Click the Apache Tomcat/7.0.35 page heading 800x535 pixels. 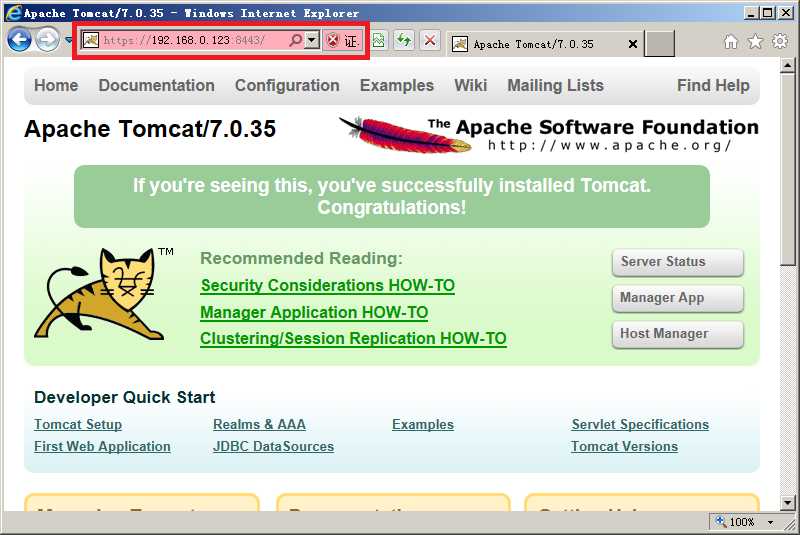point(150,129)
